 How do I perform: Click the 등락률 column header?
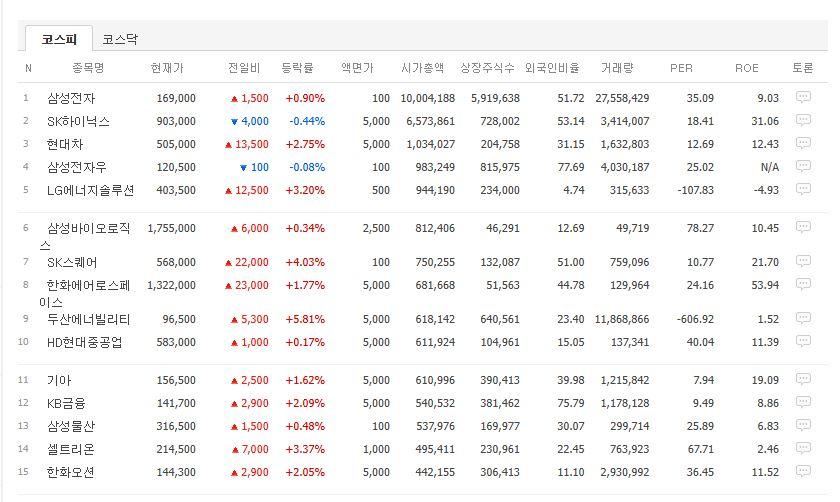297,68
